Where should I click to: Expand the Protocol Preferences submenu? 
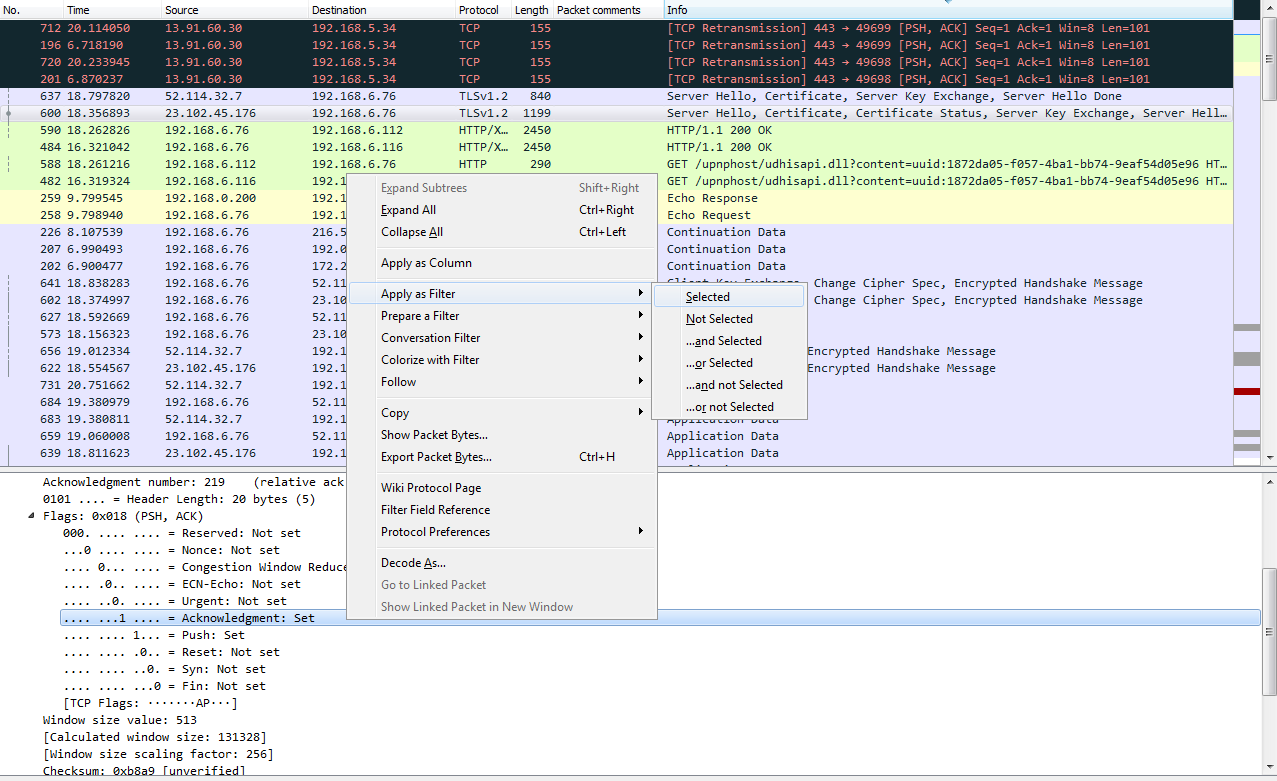click(x=435, y=532)
